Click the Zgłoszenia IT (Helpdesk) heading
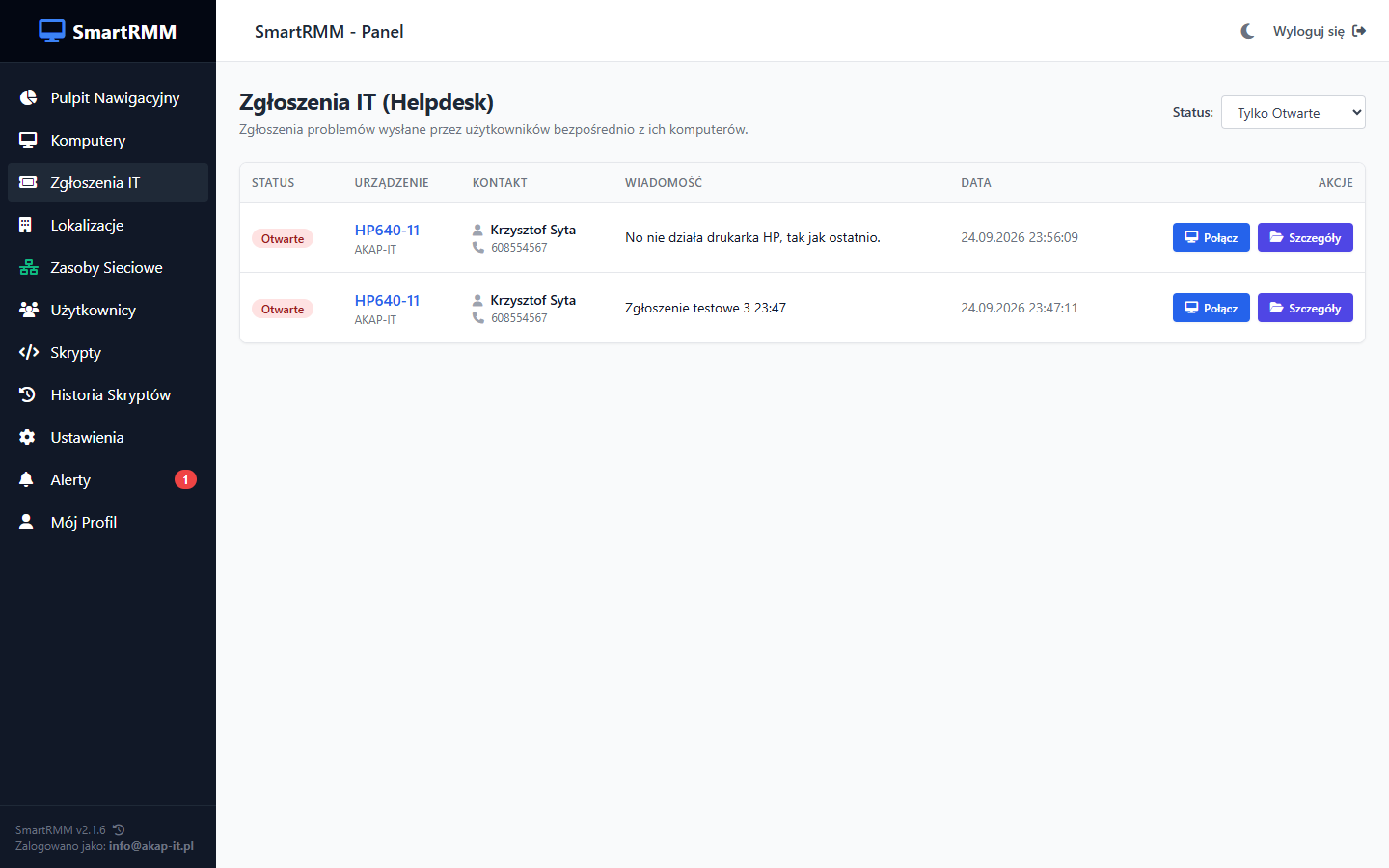 (x=367, y=102)
